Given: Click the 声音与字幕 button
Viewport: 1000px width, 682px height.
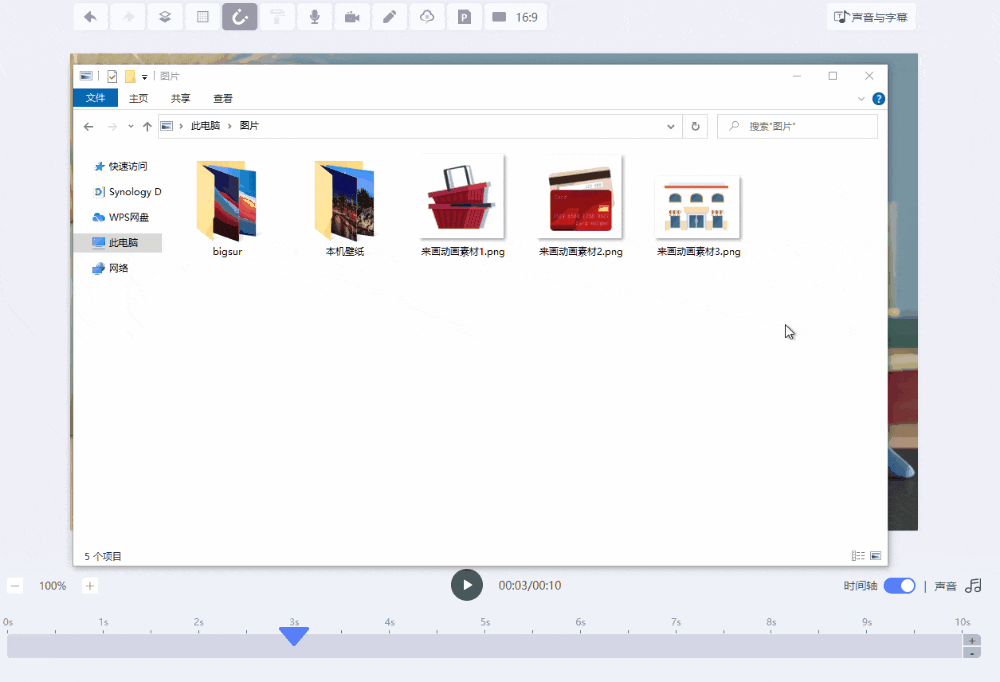Looking at the screenshot, I should pos(871,17).
